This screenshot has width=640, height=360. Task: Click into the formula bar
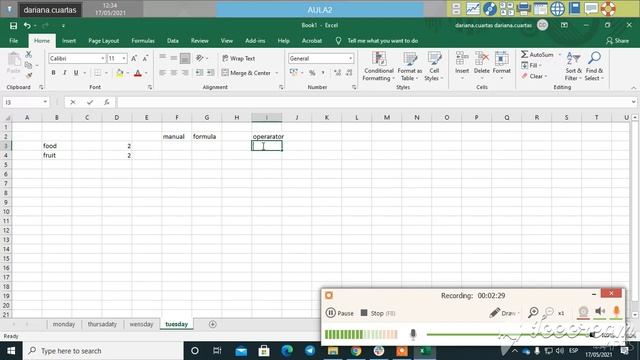pyautogui.click(x=373, y=102)
